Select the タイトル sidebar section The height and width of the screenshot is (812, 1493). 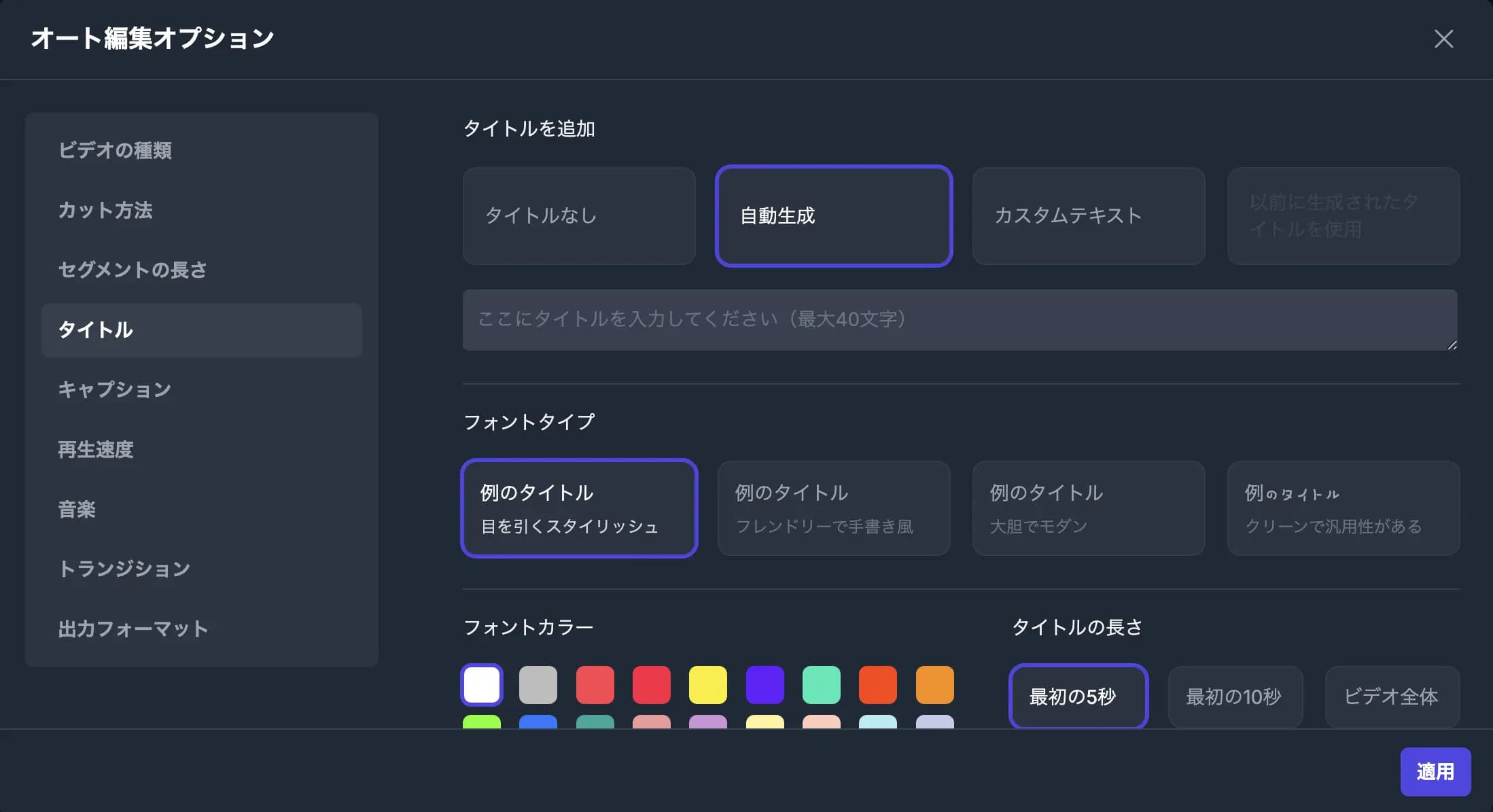tap(95, 330)
